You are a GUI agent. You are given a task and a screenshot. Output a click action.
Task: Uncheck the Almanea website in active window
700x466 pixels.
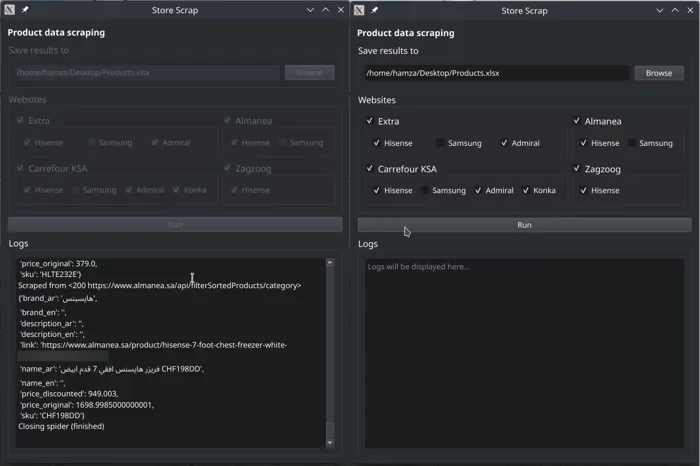(x=577, y=122)
